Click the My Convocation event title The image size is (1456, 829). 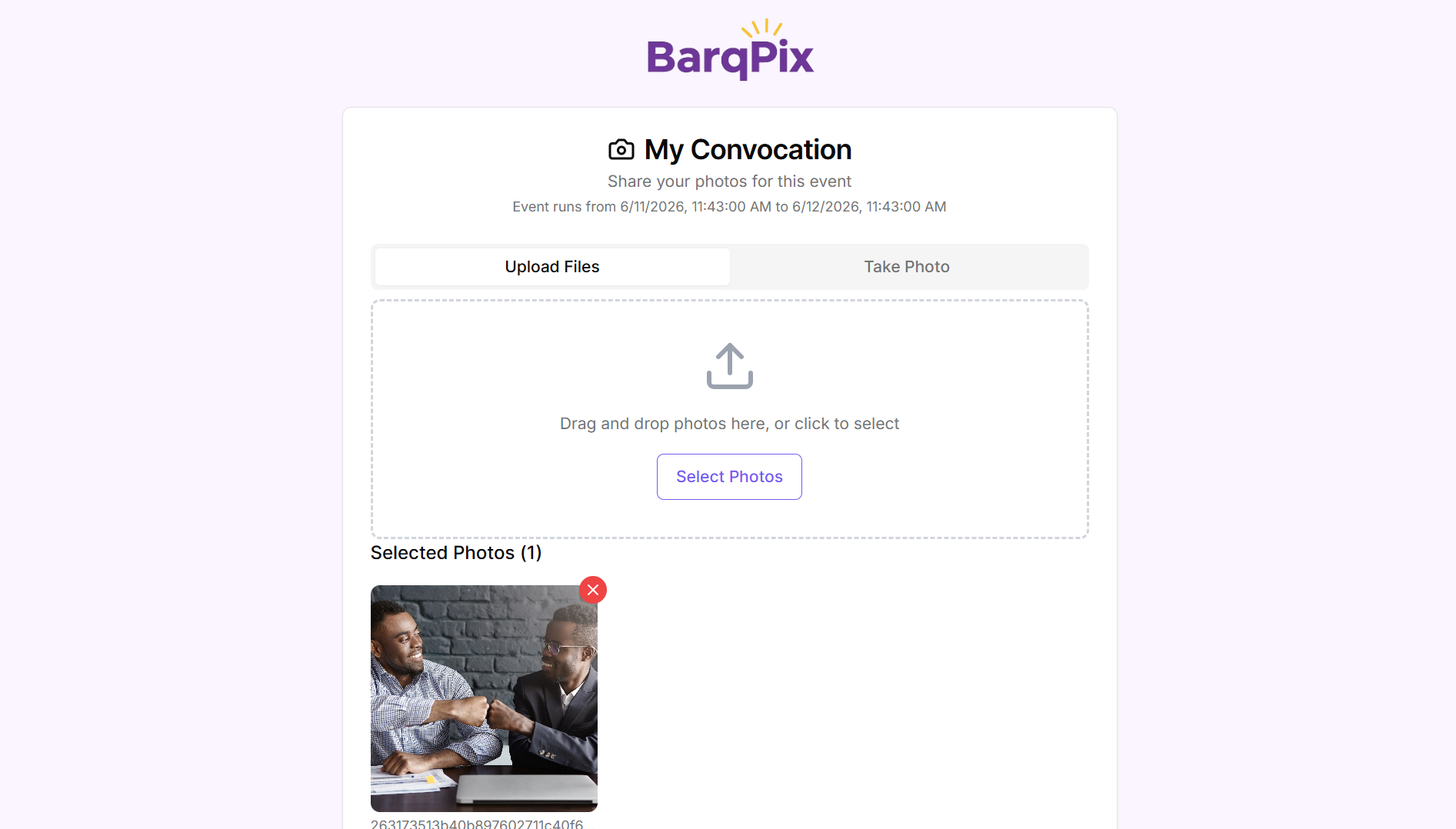748,149
